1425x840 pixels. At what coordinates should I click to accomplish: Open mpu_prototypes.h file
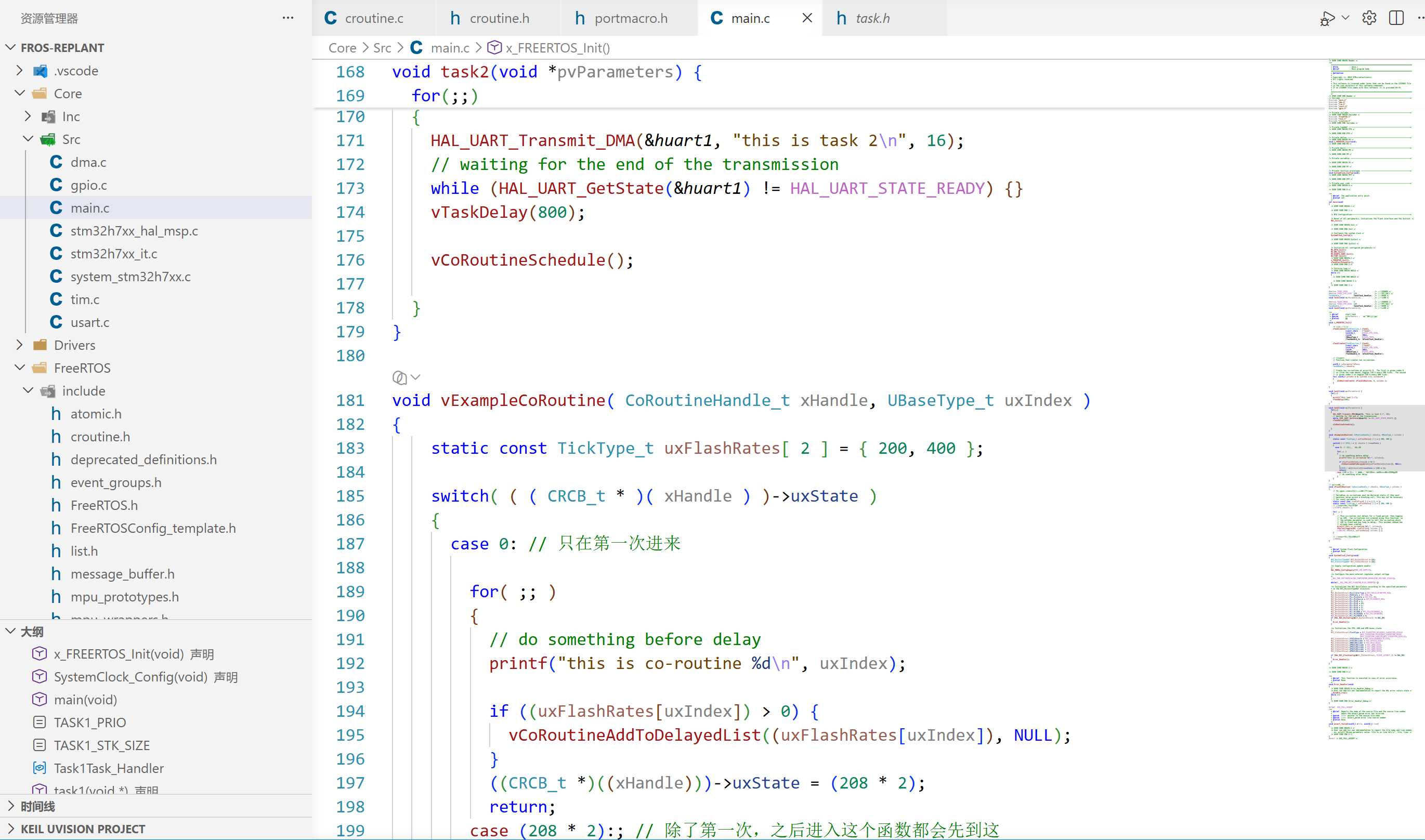click(x=155, y=597)
